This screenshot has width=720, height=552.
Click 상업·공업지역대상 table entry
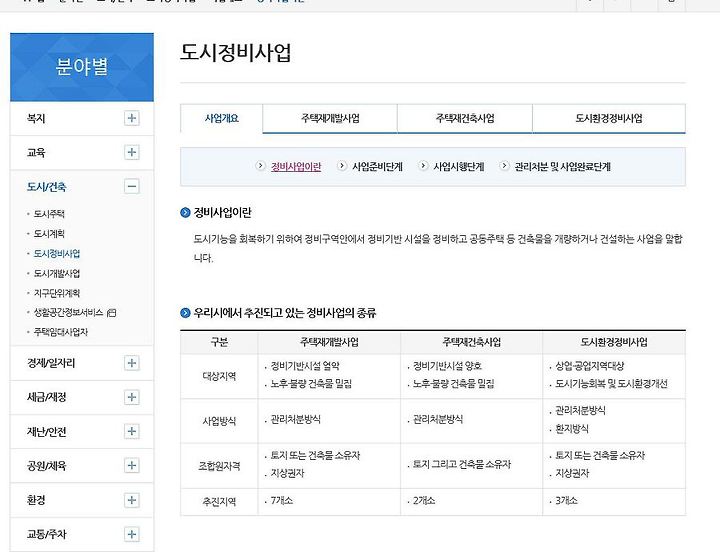pyautogui.click(x=590, y=366)
